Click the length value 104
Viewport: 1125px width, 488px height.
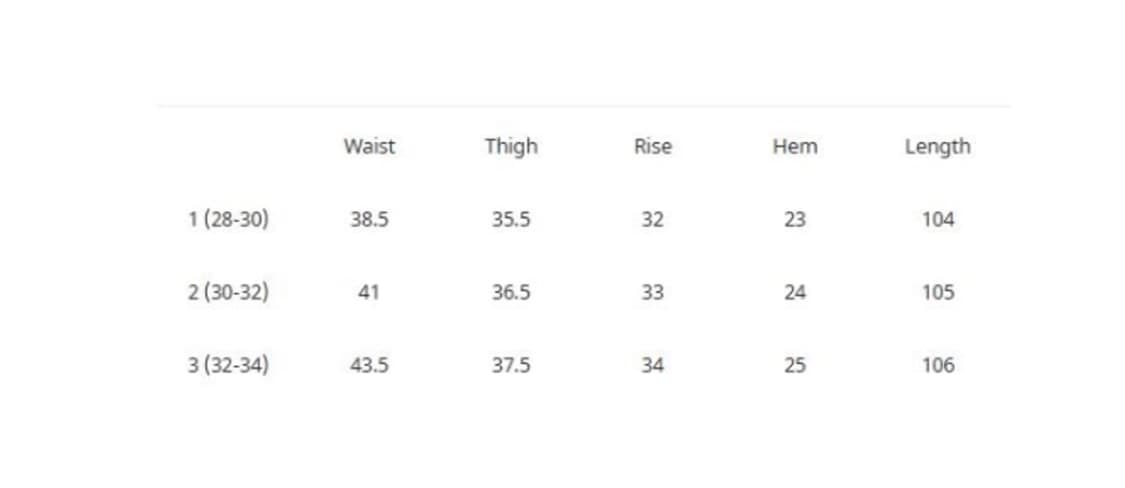[x=938, y=219]
